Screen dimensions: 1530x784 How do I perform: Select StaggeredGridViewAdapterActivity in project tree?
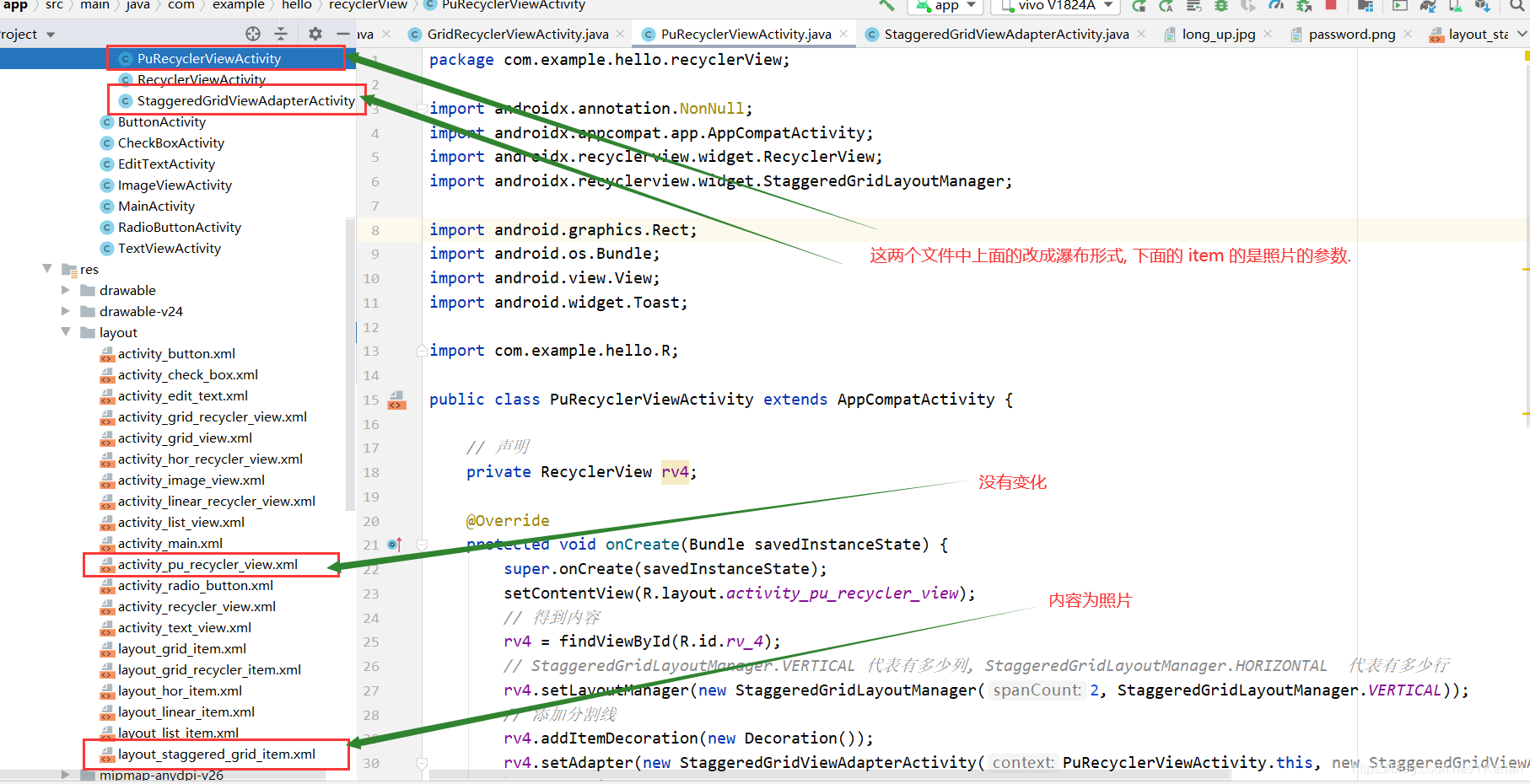[x=246, y=100]
